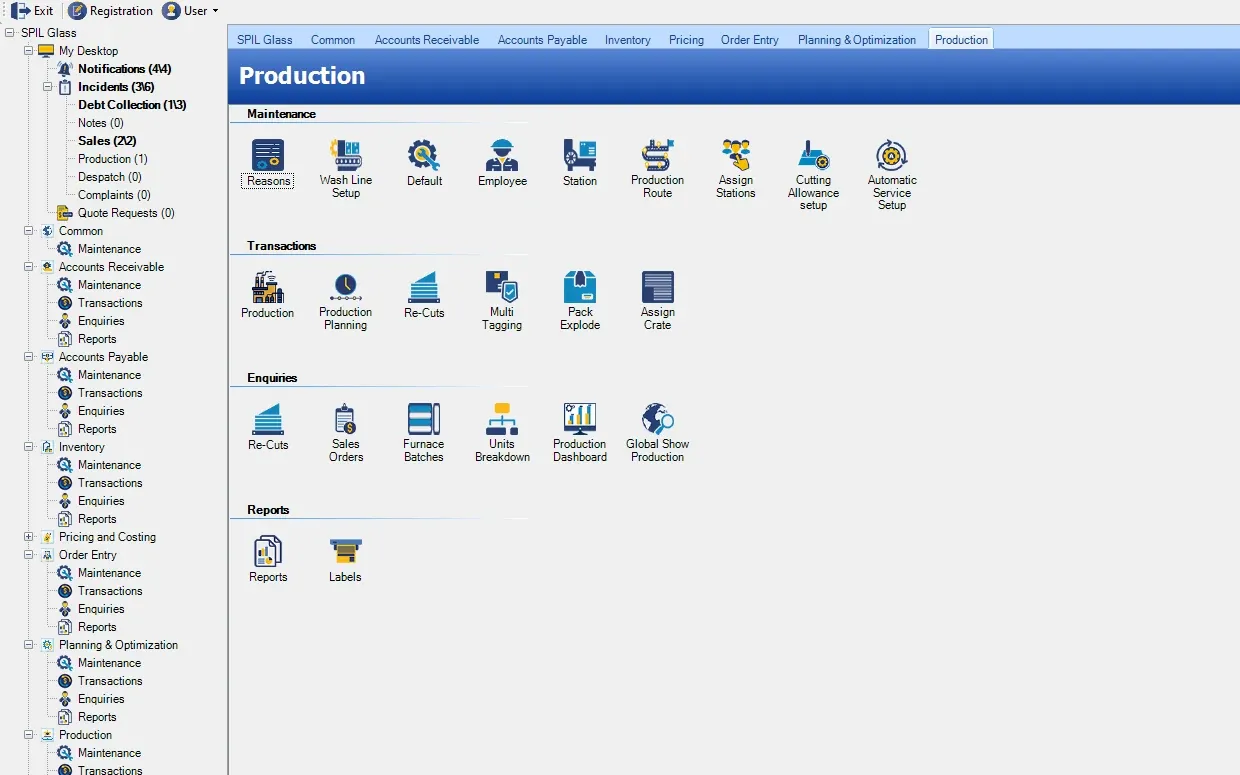The width and height of the screenshot is (1240, 775).
Task: Select Production (1) under Incidents
Action: [x=113, y=159]
